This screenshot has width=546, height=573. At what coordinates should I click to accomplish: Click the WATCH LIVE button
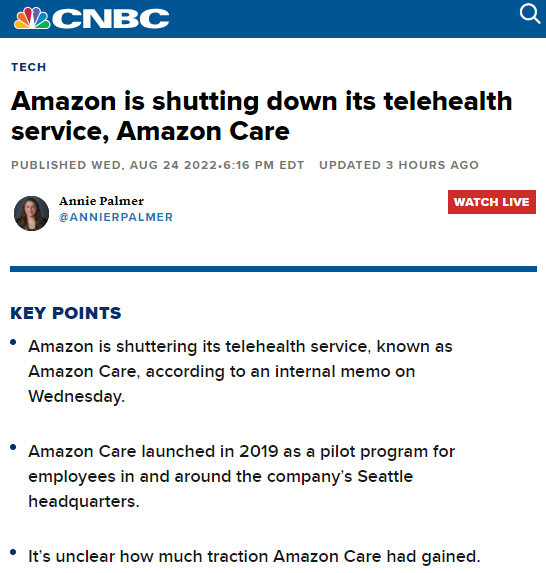click(492, 202)
